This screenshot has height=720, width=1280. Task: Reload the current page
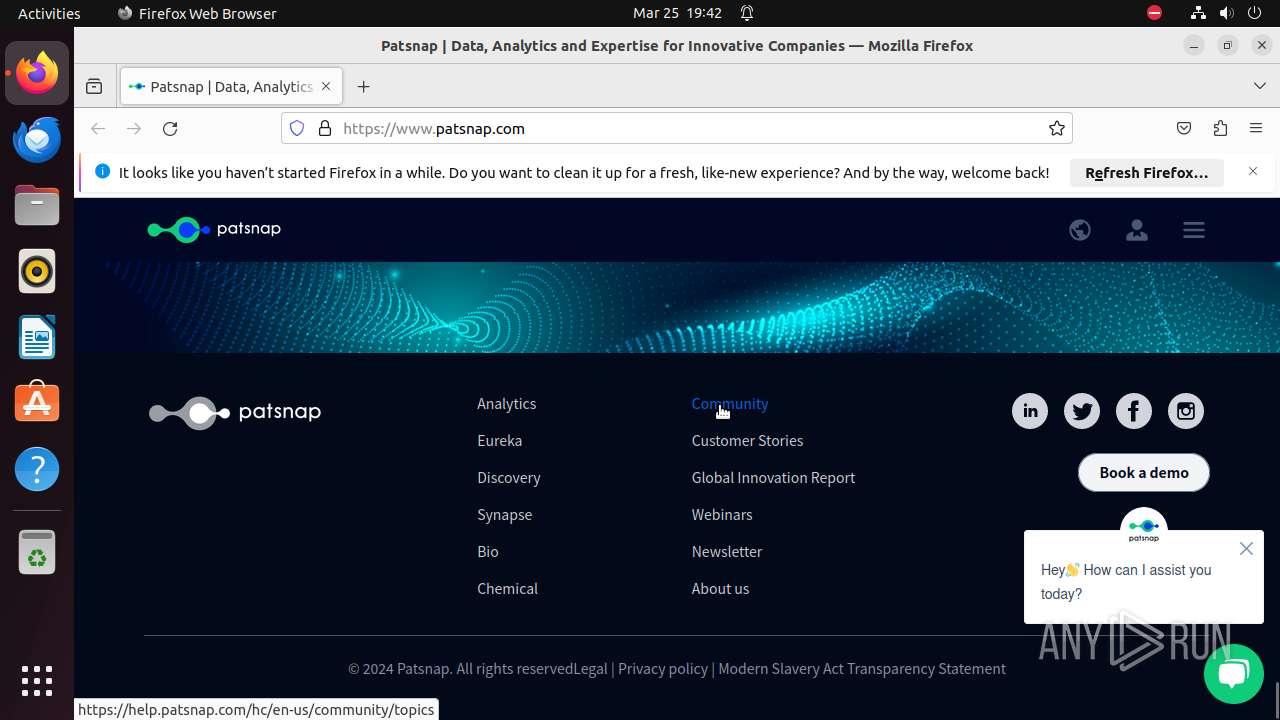170,128
